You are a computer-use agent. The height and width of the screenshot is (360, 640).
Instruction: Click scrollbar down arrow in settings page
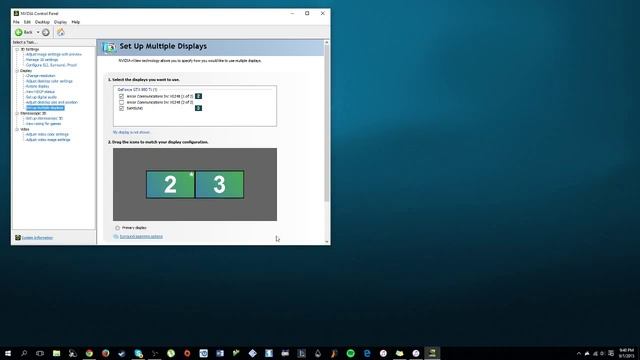tap(327, 242)
